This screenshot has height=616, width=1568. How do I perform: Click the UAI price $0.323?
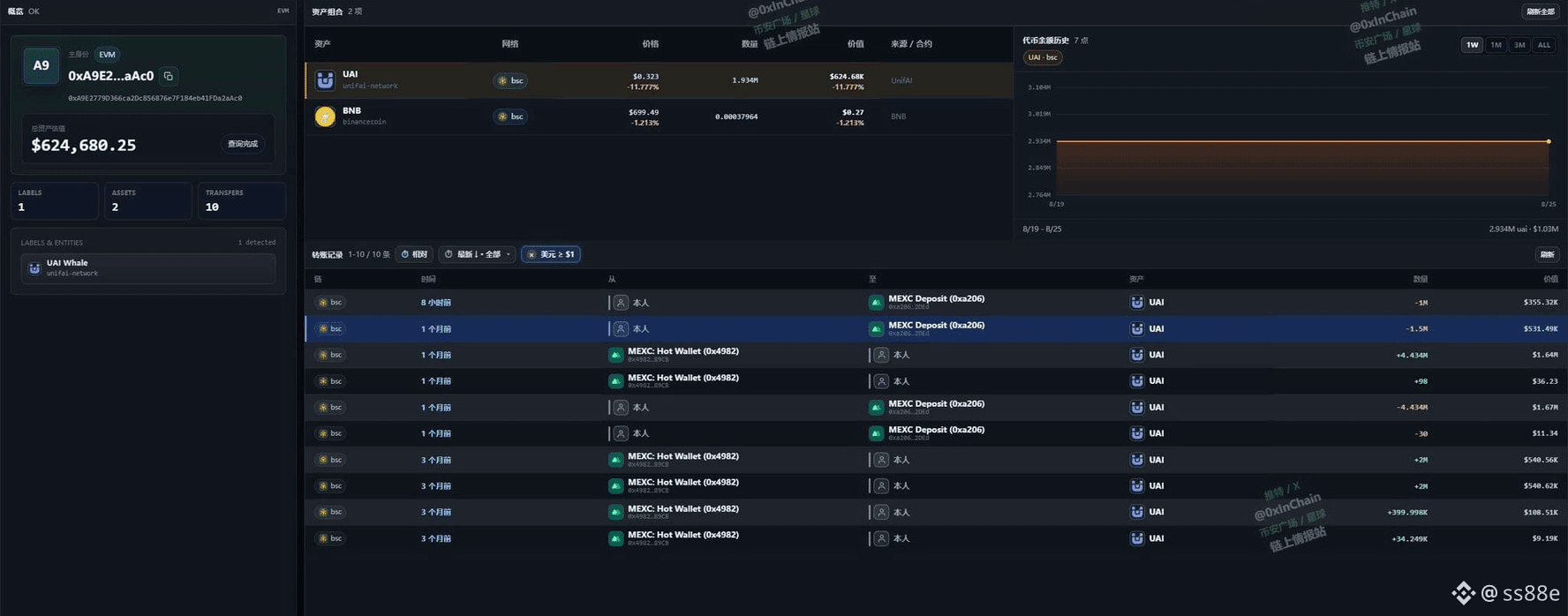[x=645, y=77]
